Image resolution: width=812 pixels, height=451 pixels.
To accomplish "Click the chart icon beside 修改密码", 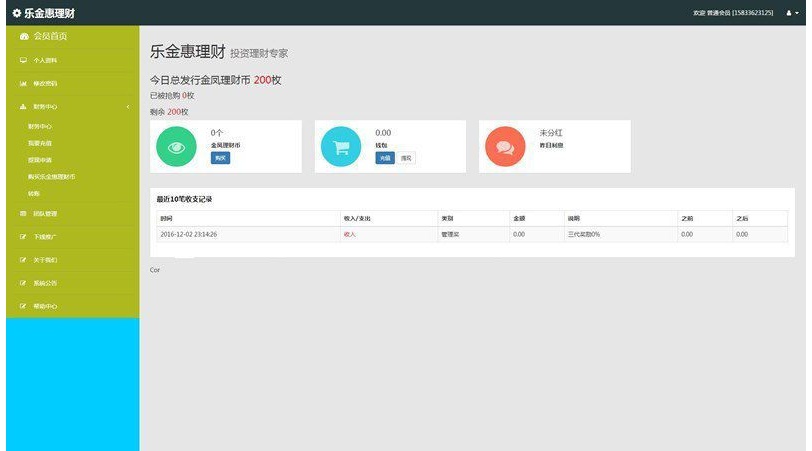I will (x=23, y=83).
